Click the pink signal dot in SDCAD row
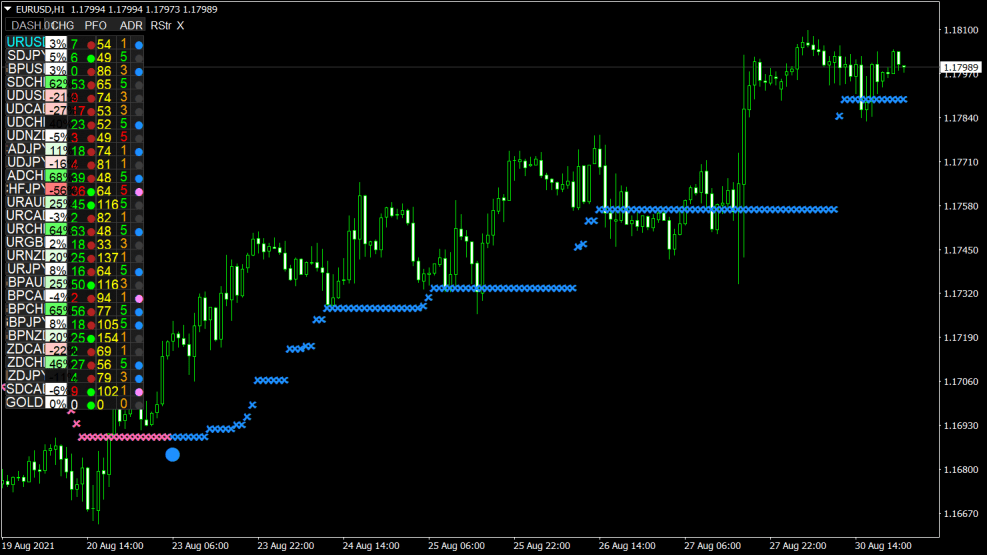 [138, 392]
